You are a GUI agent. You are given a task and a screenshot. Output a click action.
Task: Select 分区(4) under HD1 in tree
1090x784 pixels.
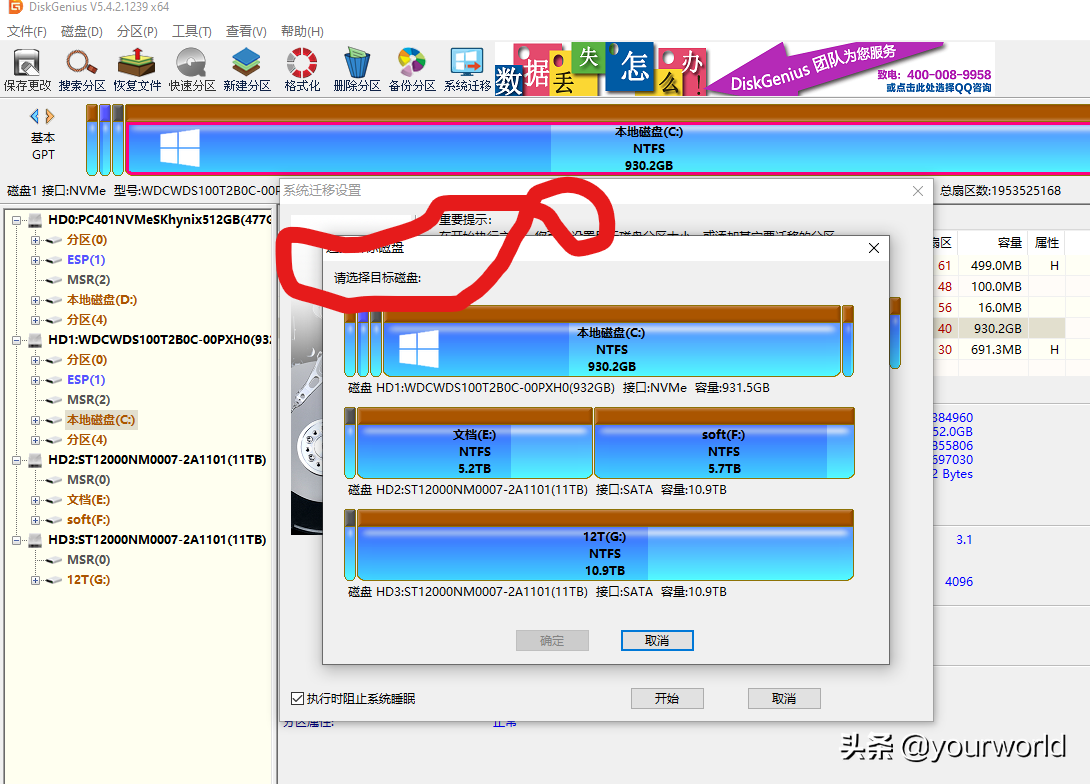click(x=87, y=440)
